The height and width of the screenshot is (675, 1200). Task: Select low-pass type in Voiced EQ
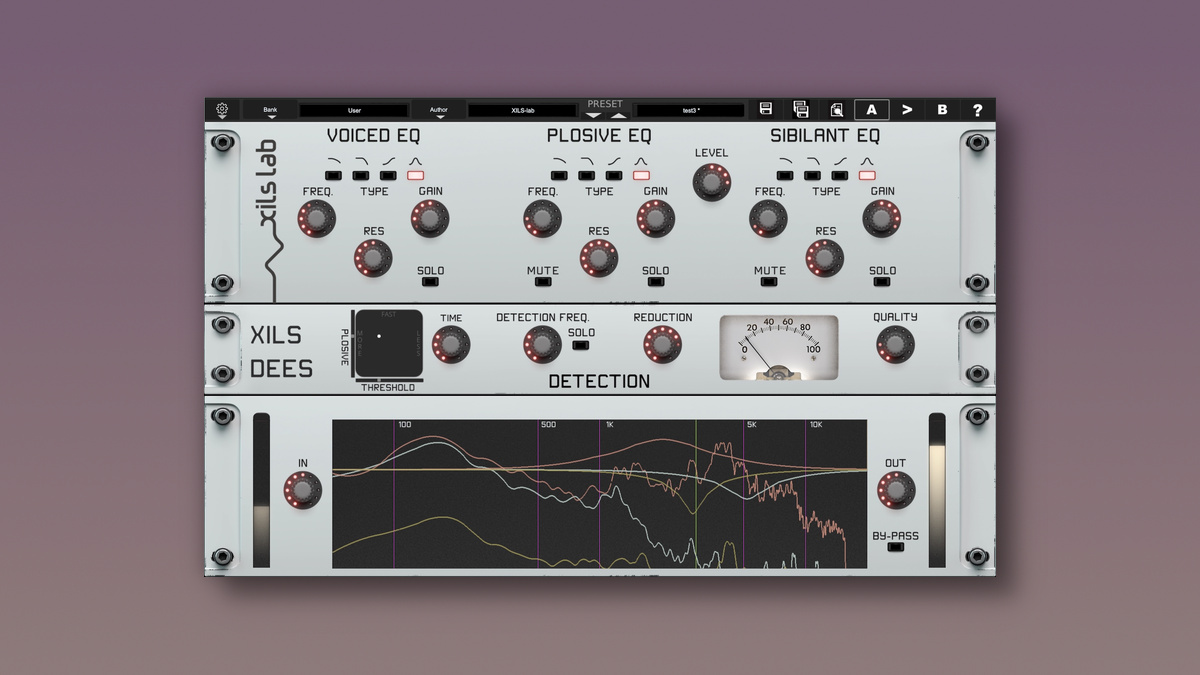pyautogui.click(x=361, y=175)
